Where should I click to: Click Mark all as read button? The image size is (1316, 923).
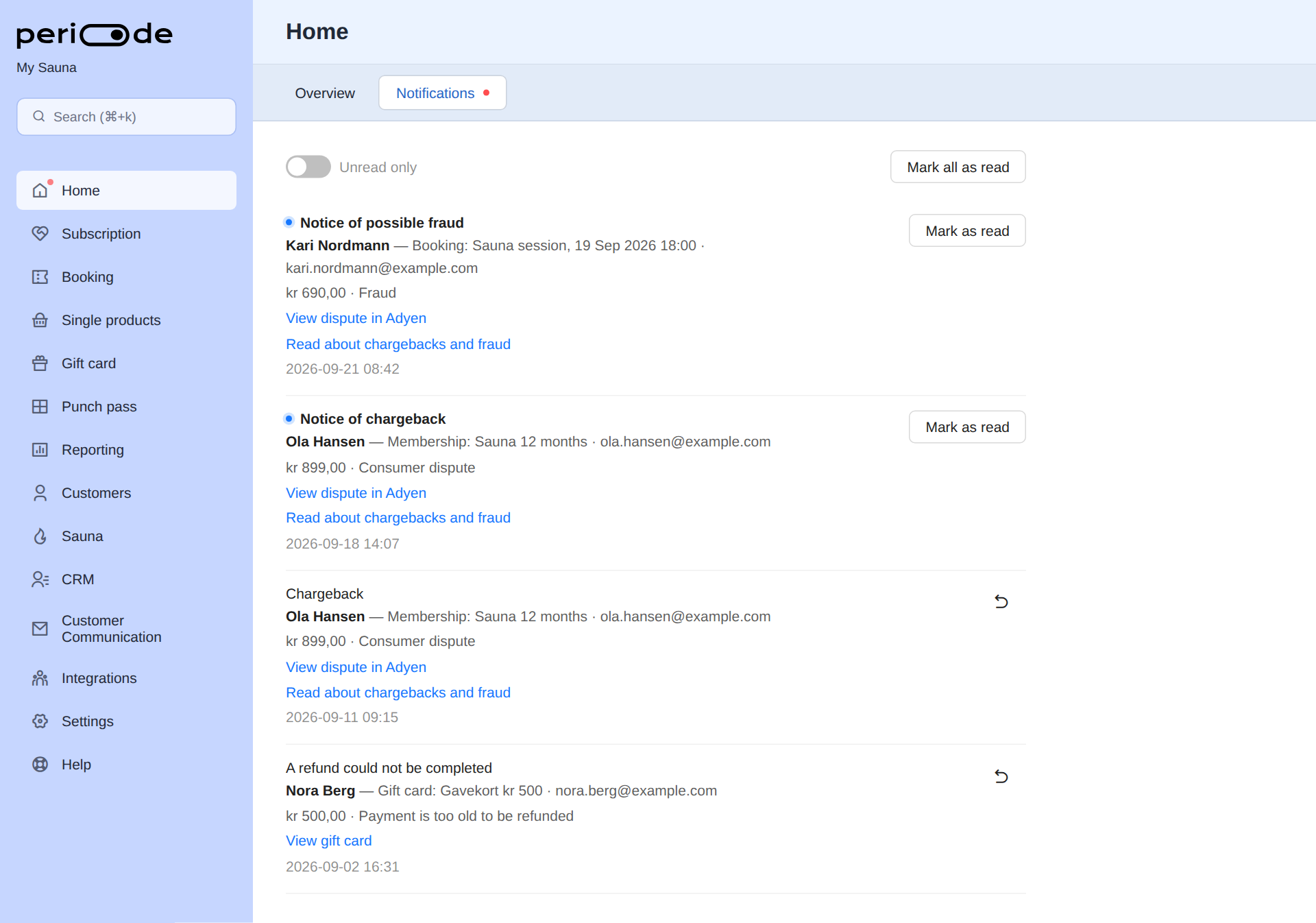click(958, 167)
